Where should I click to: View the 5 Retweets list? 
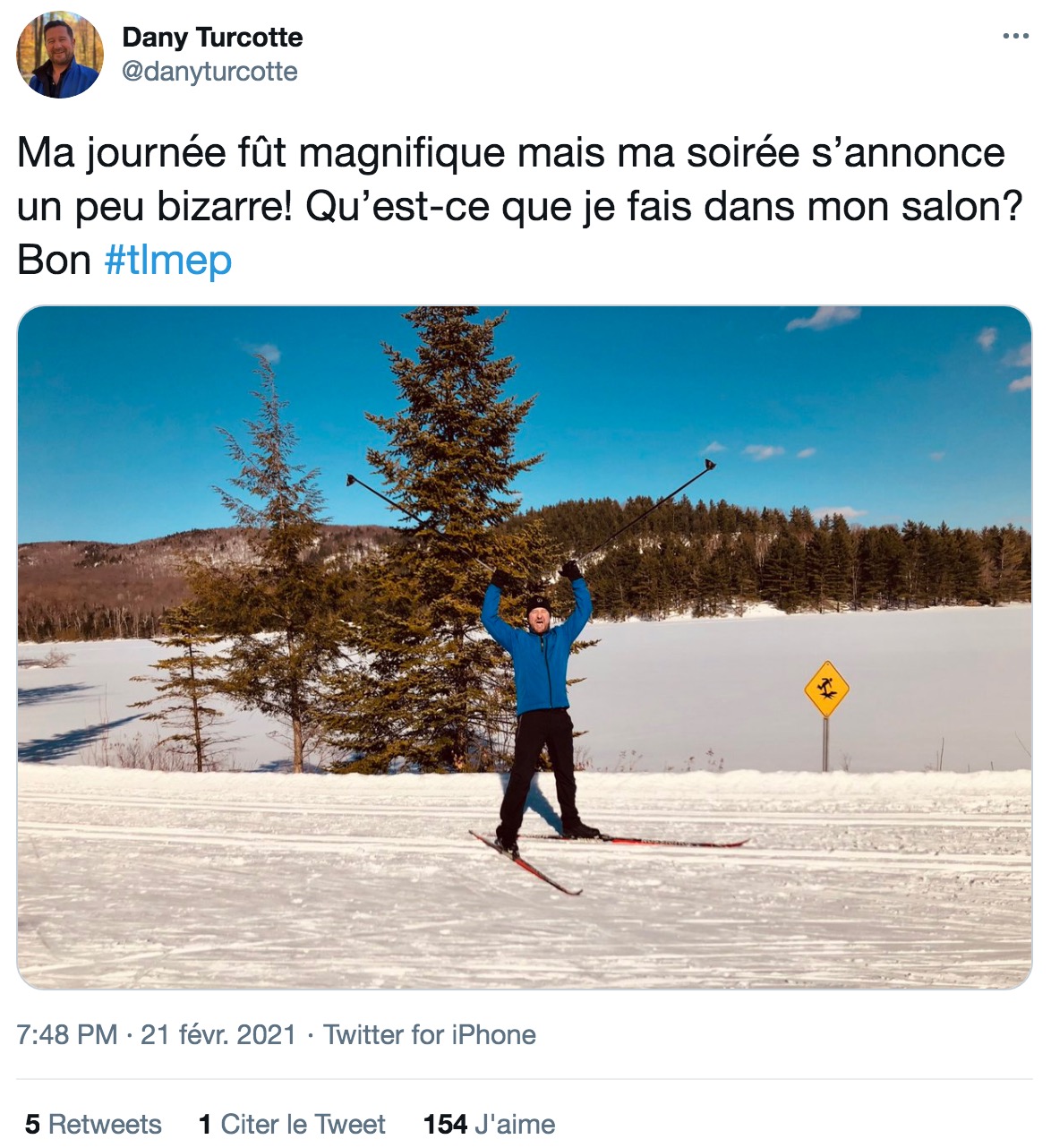coord(93,1124)
